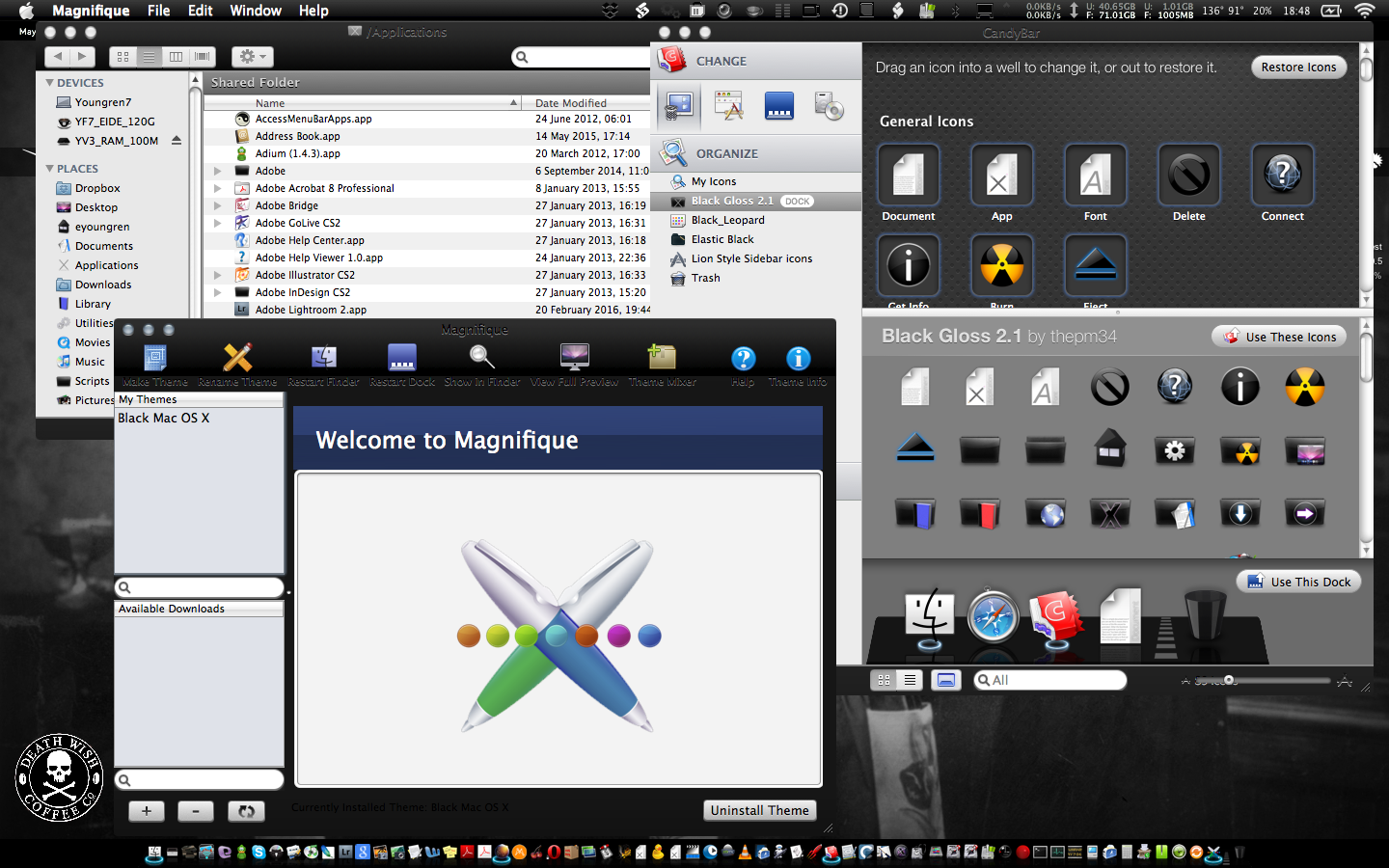
Task: Expand the Adobe folder in Finder
Action: [218, 171]
